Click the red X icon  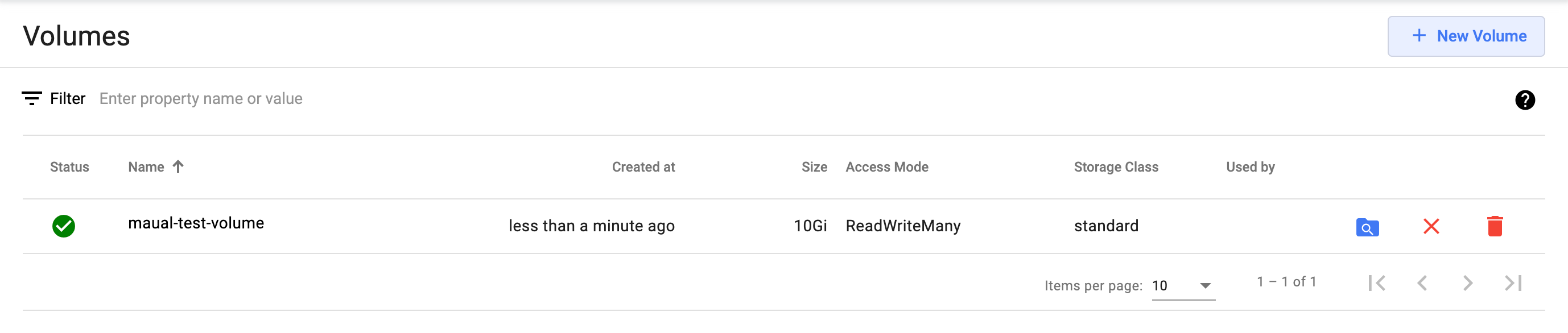(1431, 227)
